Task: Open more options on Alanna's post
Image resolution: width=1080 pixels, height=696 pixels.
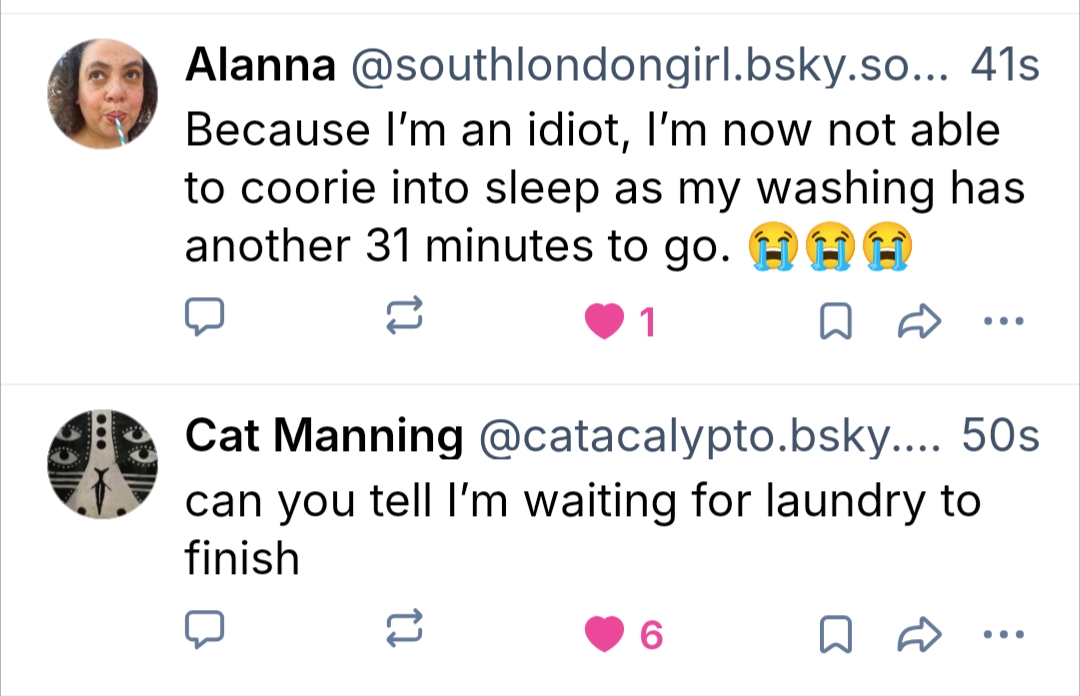Action: [x=1003, y=321]
